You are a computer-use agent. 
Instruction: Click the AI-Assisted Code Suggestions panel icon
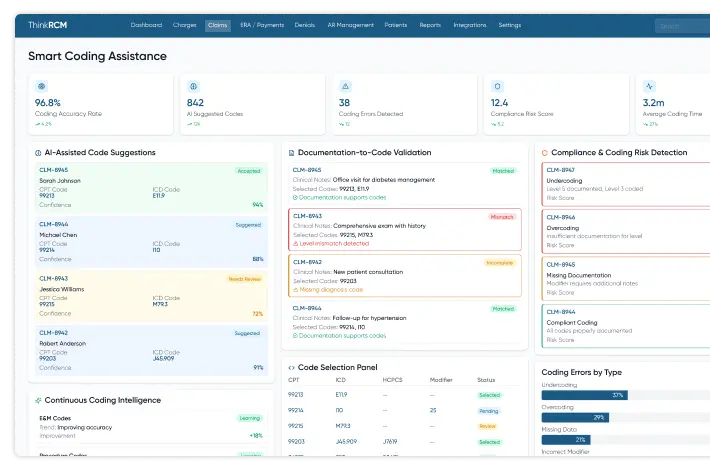click(x=37, y=153)
